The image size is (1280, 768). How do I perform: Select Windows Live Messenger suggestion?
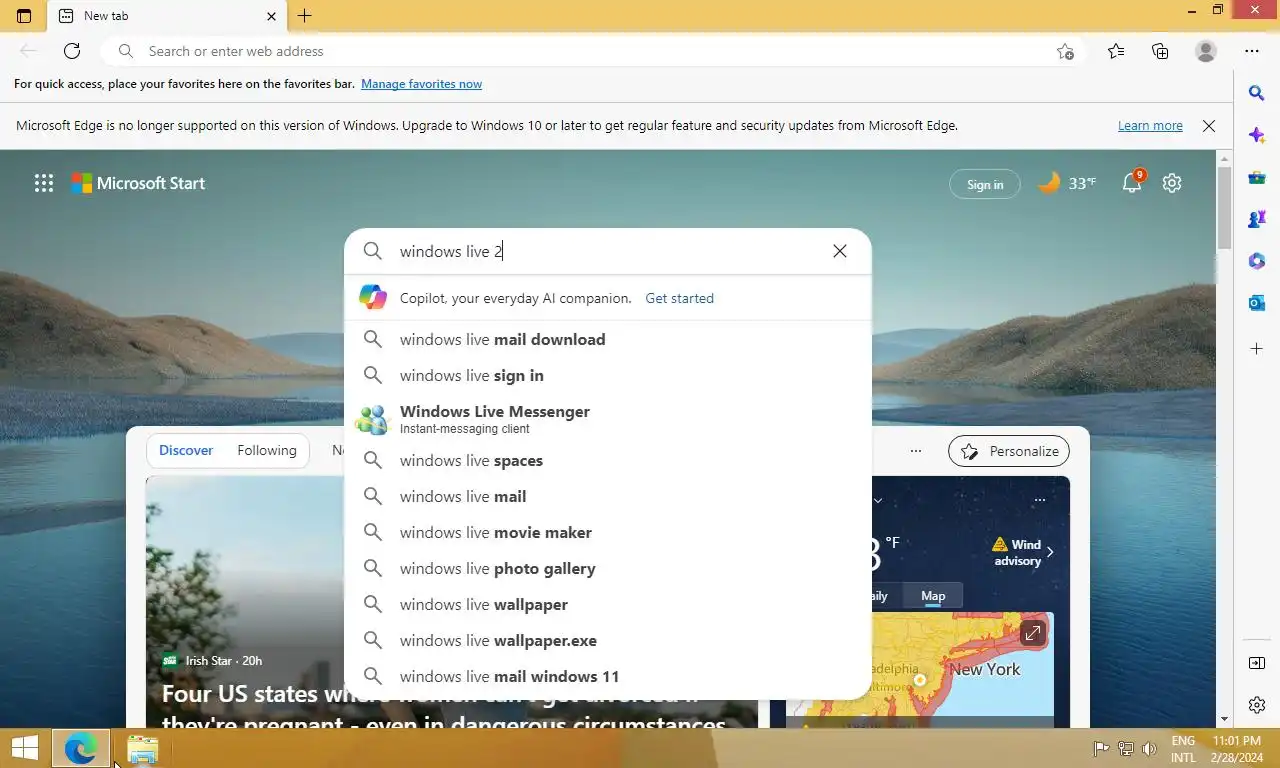(608, 419)
